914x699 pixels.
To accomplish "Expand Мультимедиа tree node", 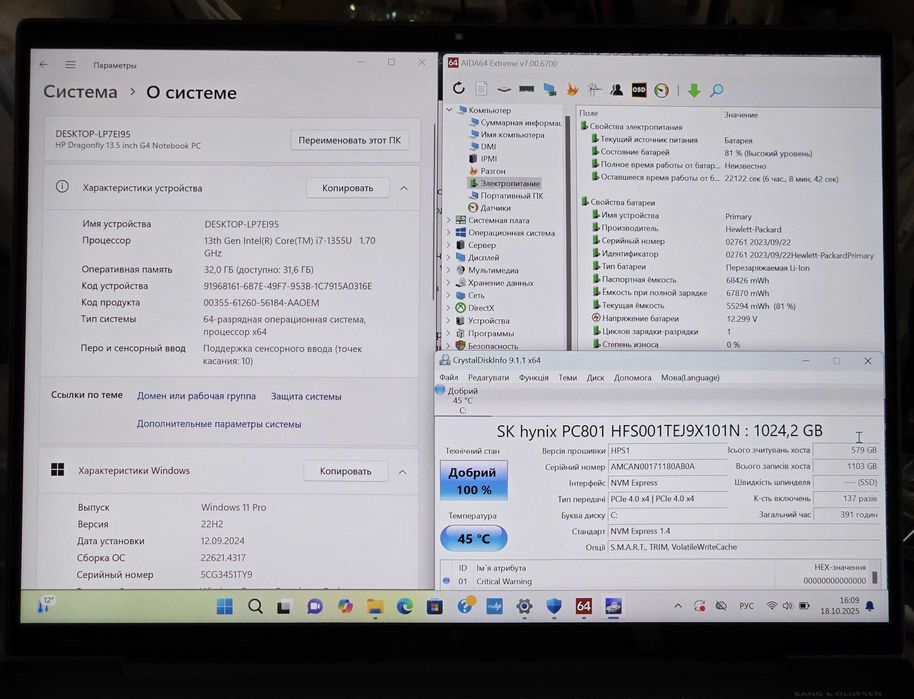I will tap(449, 270).
